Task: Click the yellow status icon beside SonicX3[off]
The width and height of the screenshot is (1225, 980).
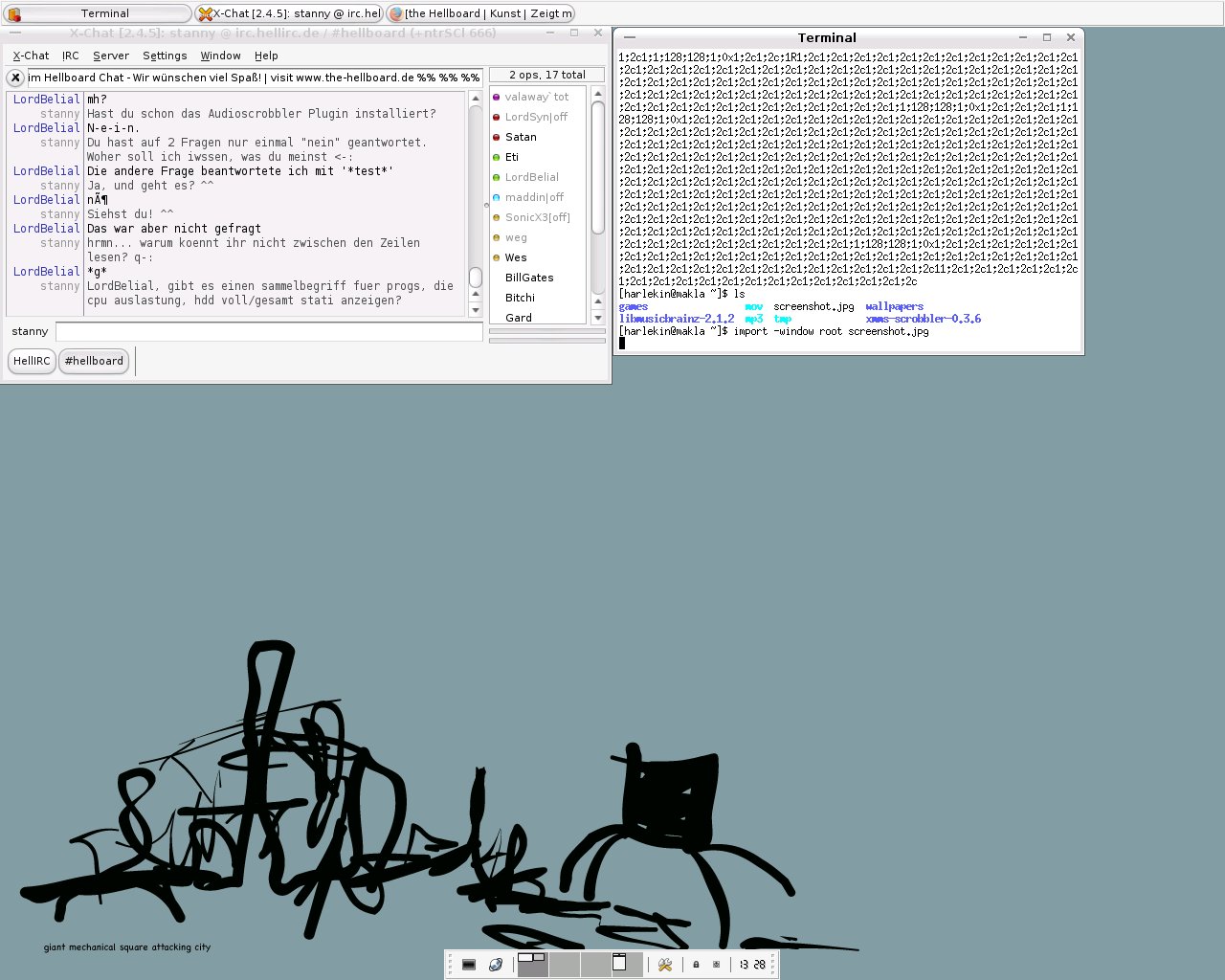Action: click(496, 217)
